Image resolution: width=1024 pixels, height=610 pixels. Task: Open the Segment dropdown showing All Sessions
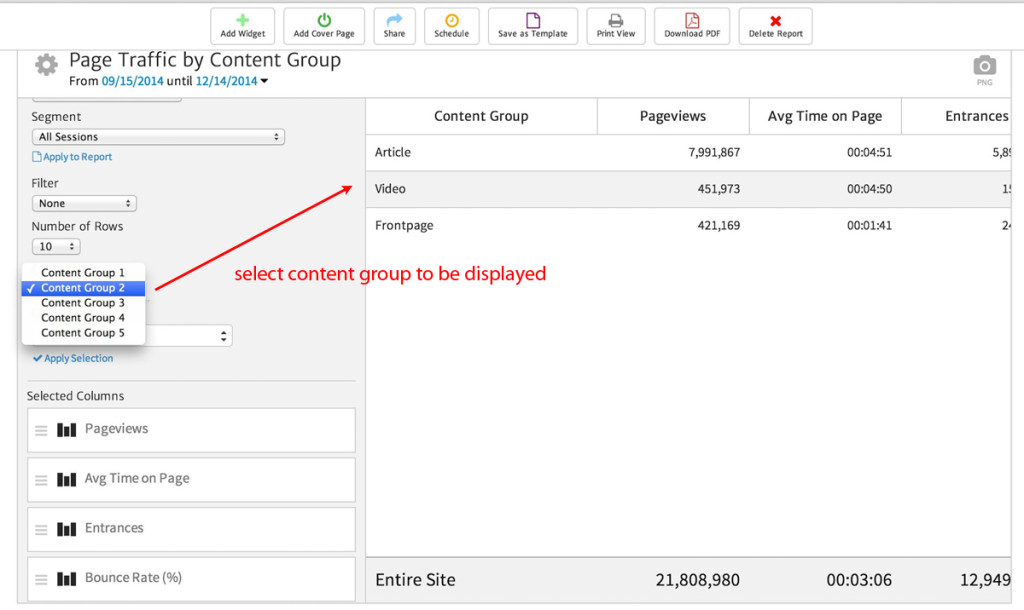click(x=157, y=136)
